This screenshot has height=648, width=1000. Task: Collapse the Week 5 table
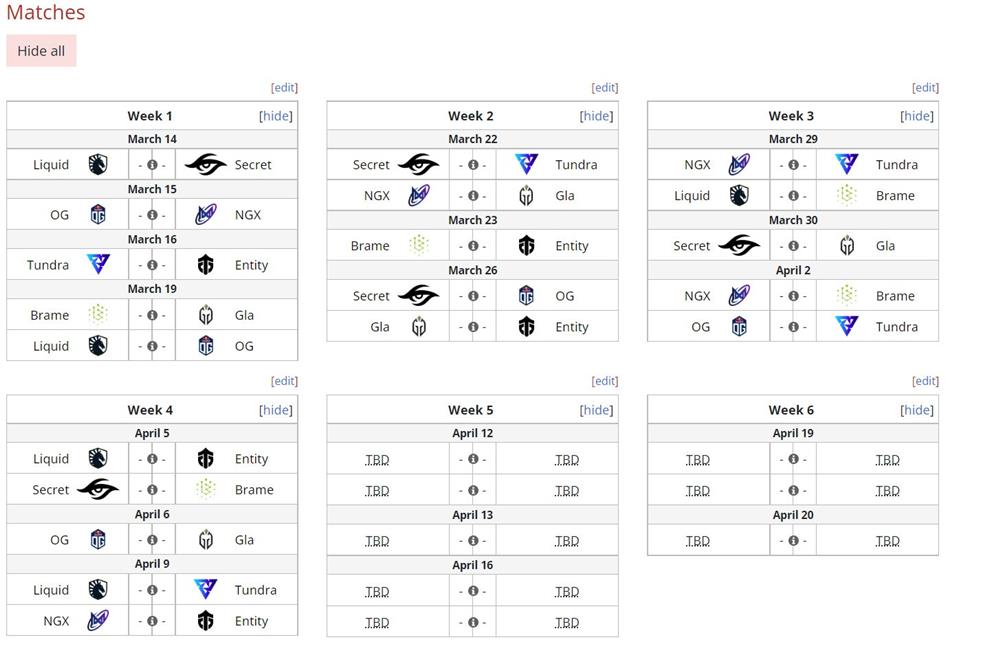[x=596, y=409]
